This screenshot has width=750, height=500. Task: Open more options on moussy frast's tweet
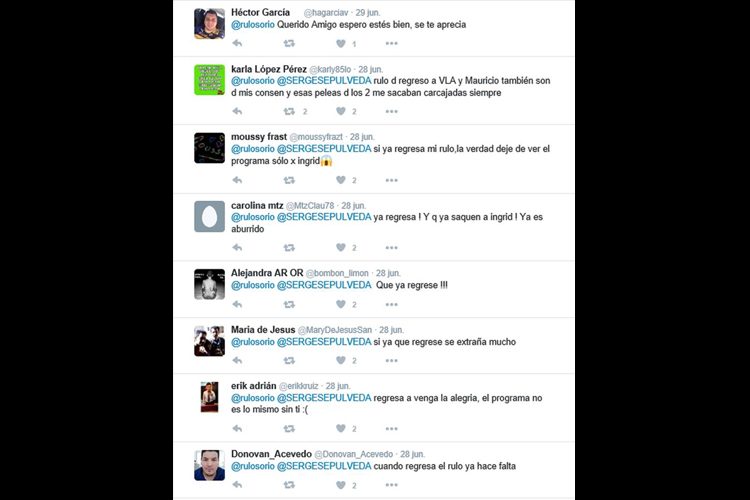tap(392, 180)
